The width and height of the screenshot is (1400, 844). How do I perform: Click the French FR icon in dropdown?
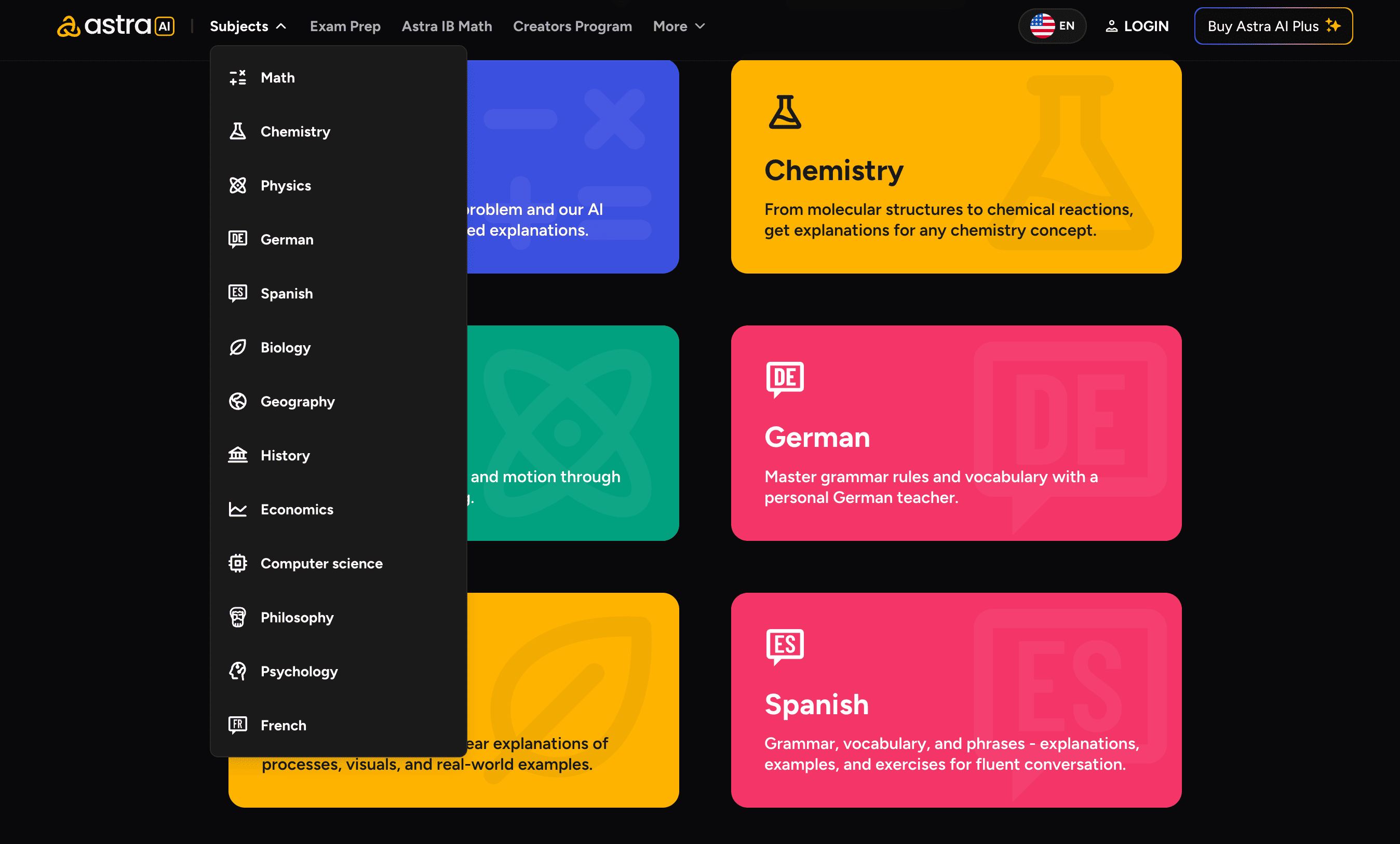click(237, 725)
